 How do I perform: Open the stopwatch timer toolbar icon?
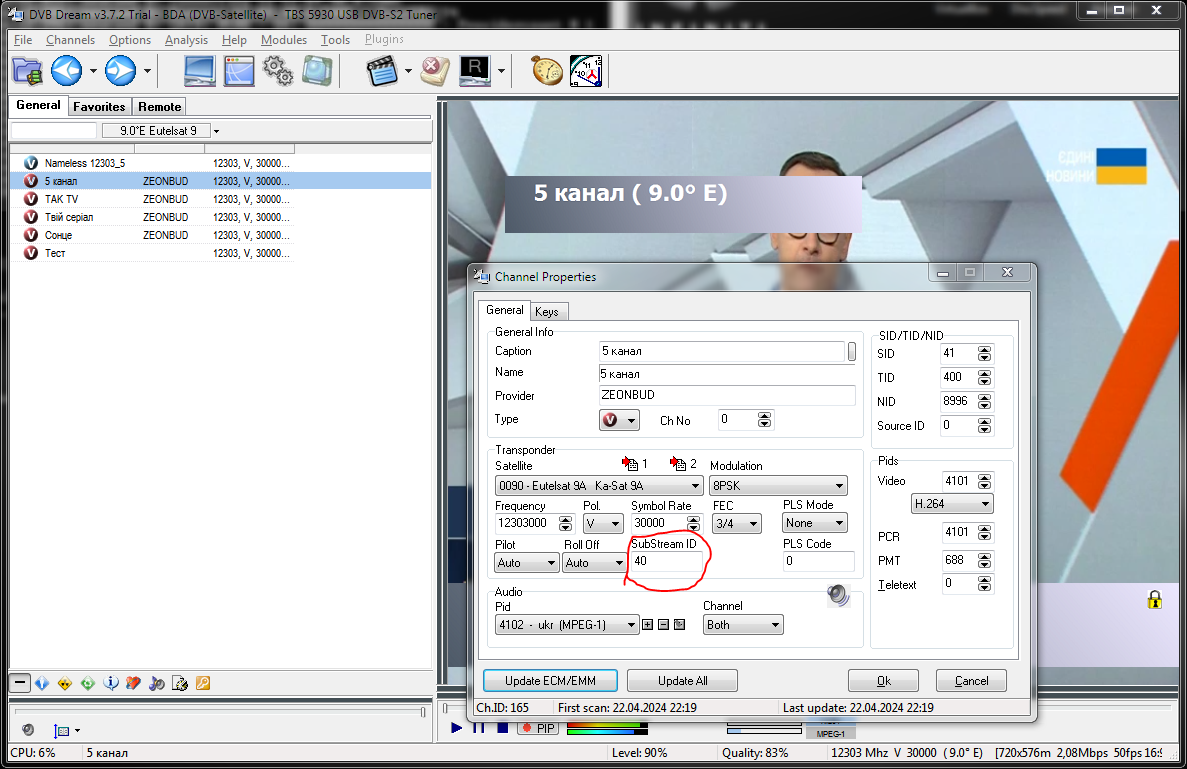547,71
